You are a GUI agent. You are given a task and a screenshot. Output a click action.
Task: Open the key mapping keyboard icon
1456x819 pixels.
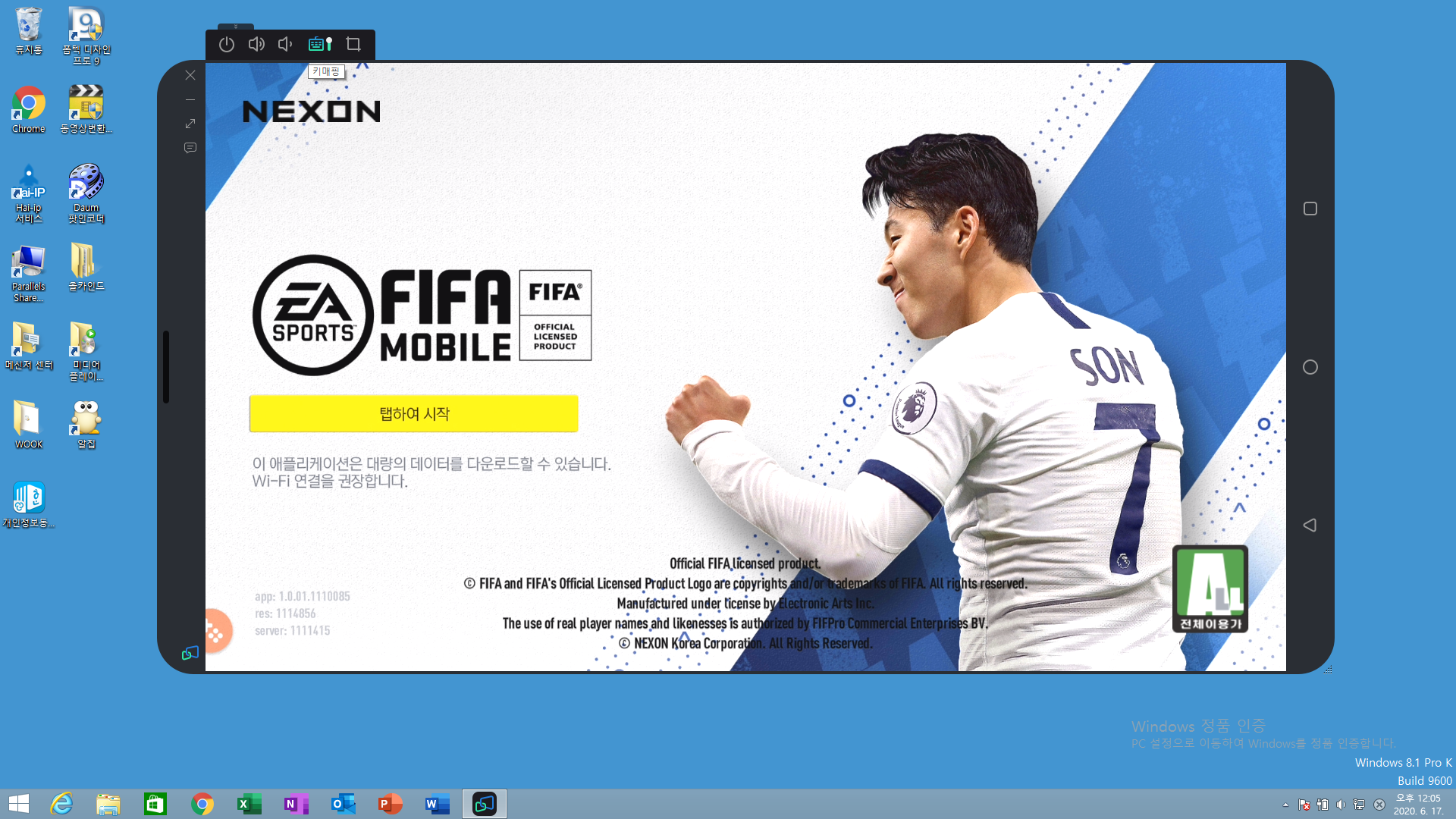(320, 45)
